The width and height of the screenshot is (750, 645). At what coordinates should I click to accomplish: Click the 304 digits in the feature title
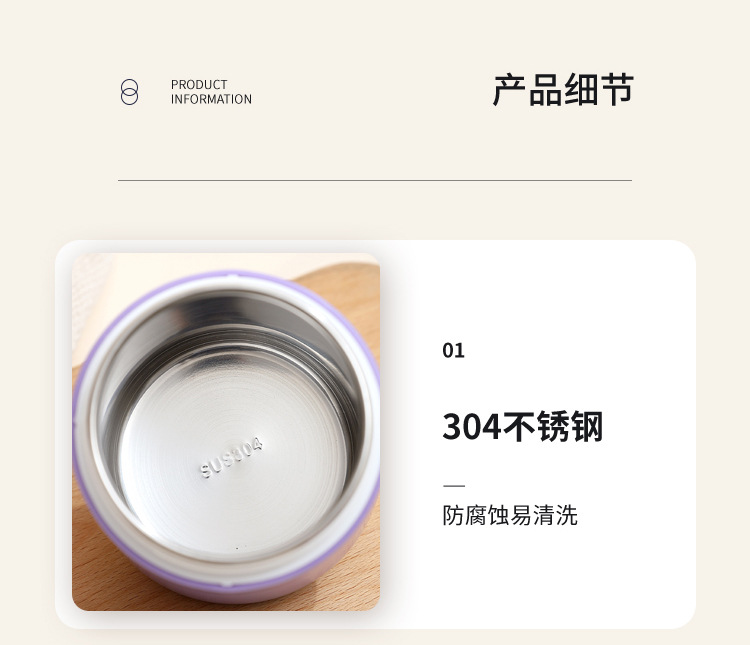(472, 426)
